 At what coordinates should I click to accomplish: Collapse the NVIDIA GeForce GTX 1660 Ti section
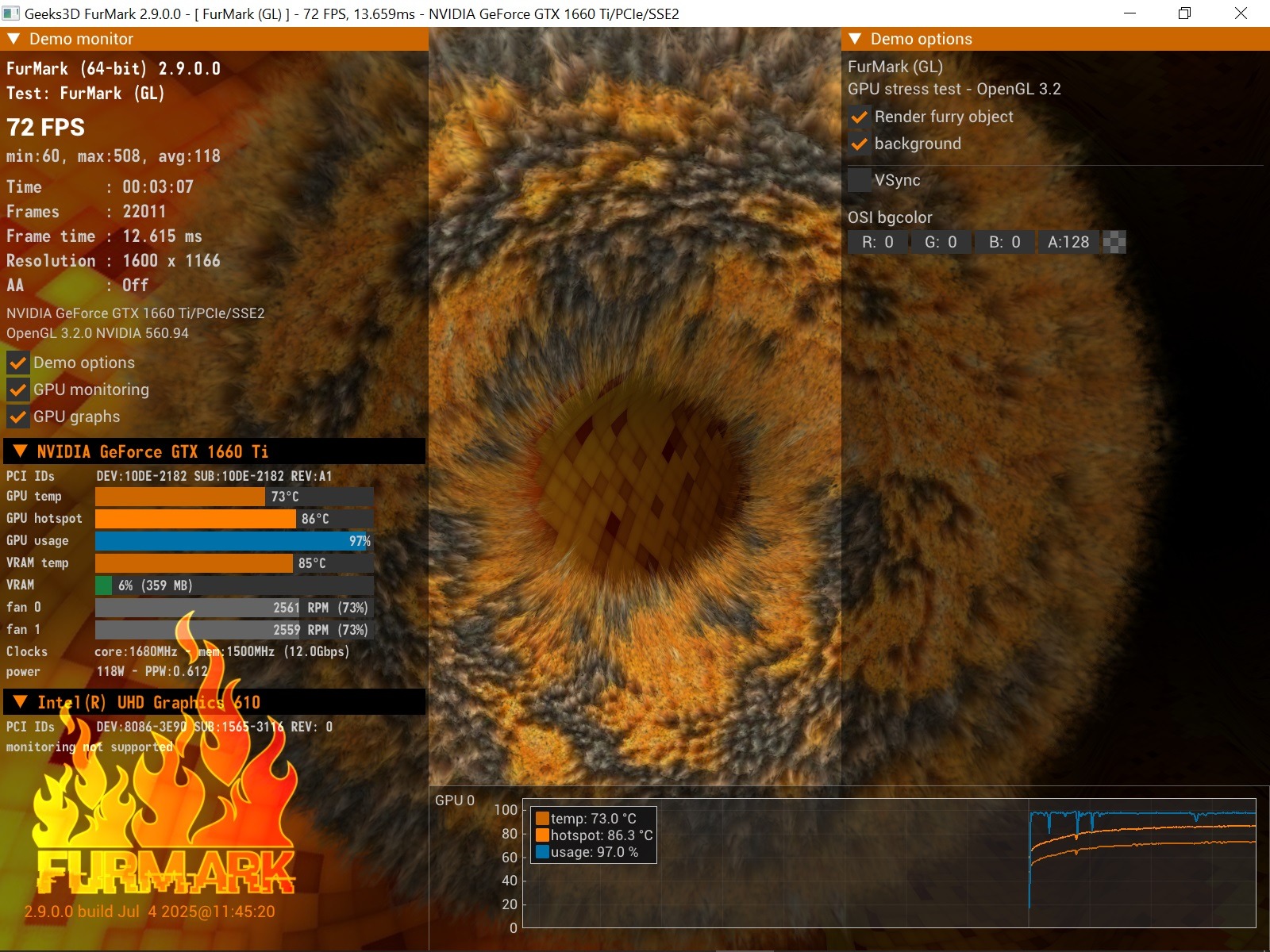coord(20,452)
